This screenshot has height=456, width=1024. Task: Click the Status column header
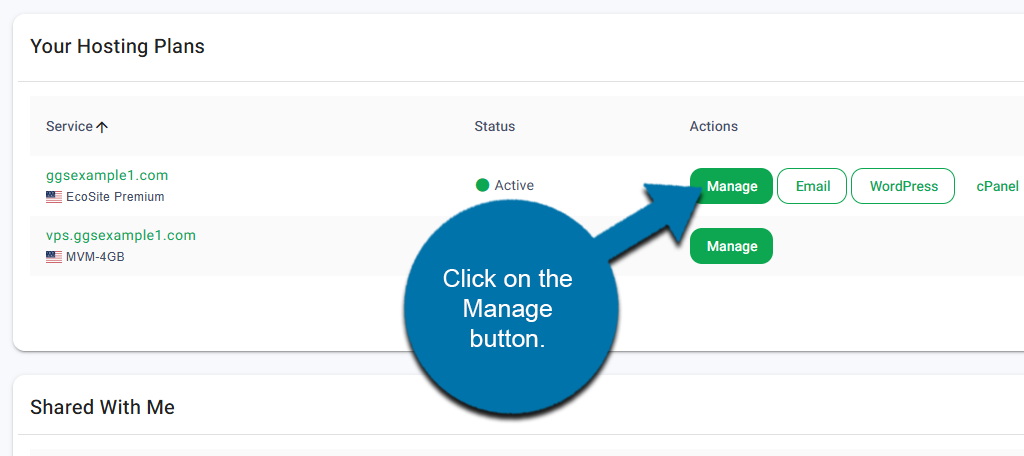pyautogui.click(x=495, y=127)
